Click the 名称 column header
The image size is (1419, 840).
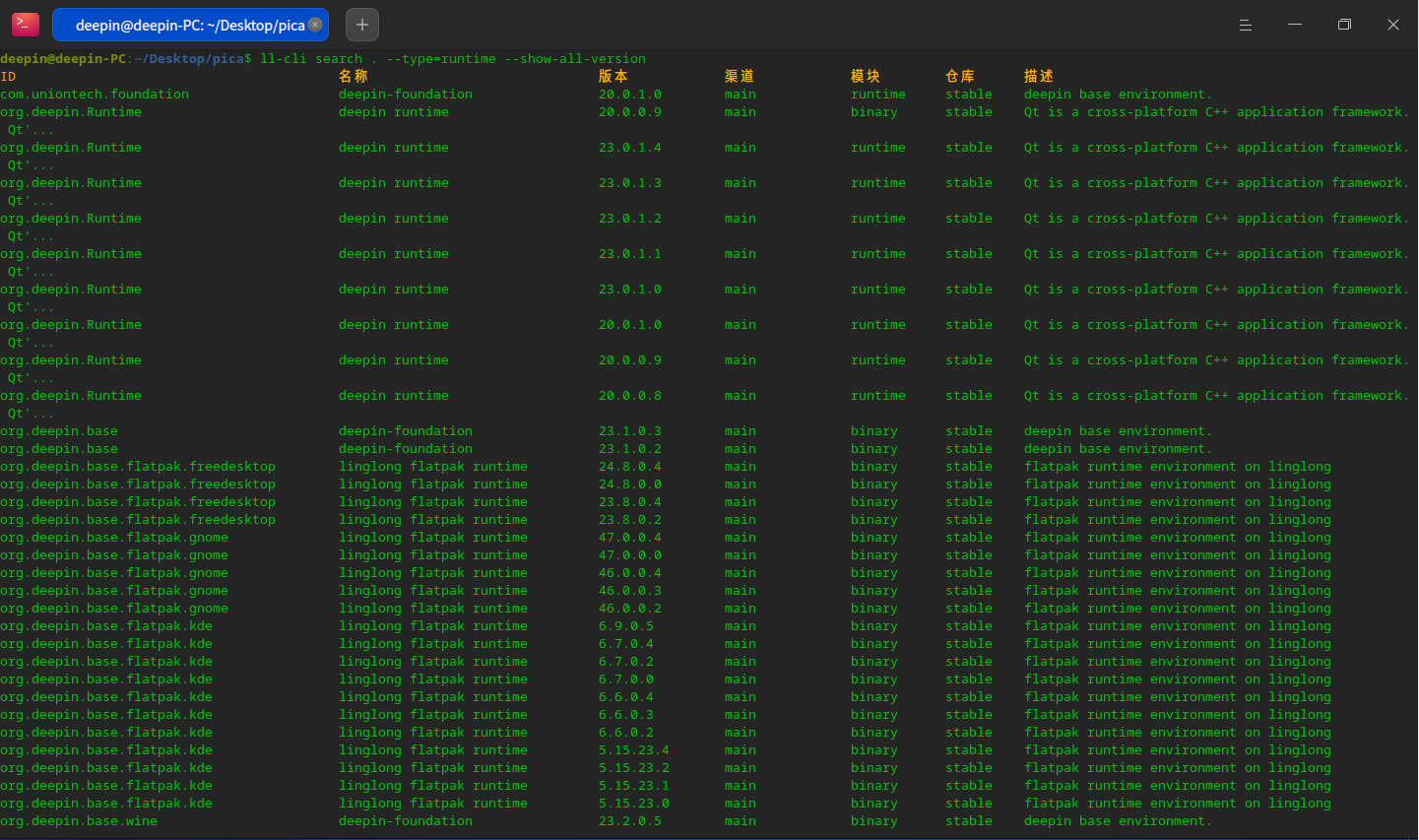[x=354, y=77]
